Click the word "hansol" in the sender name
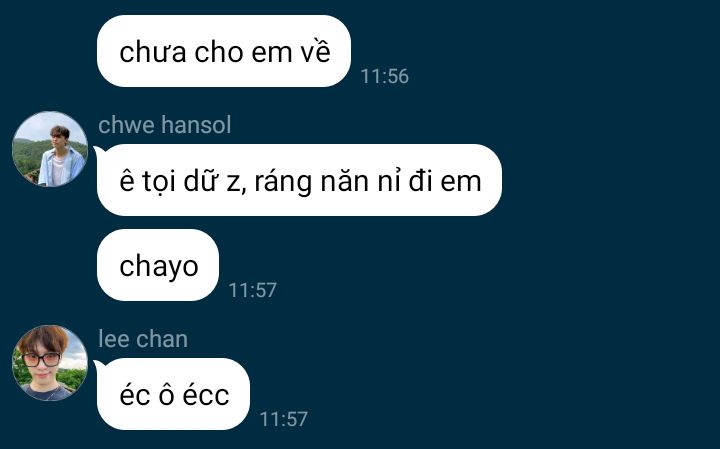 (196, 125)
